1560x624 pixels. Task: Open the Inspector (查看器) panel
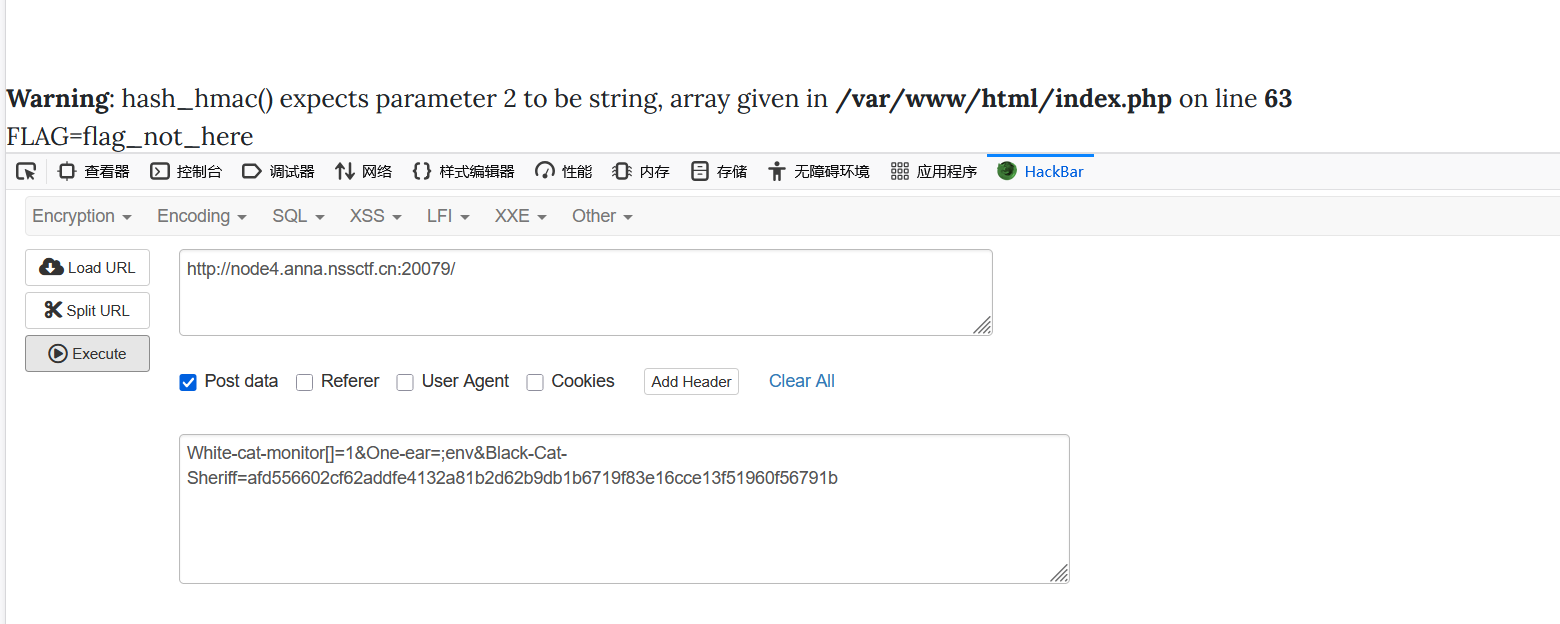(x=94, y=171)
